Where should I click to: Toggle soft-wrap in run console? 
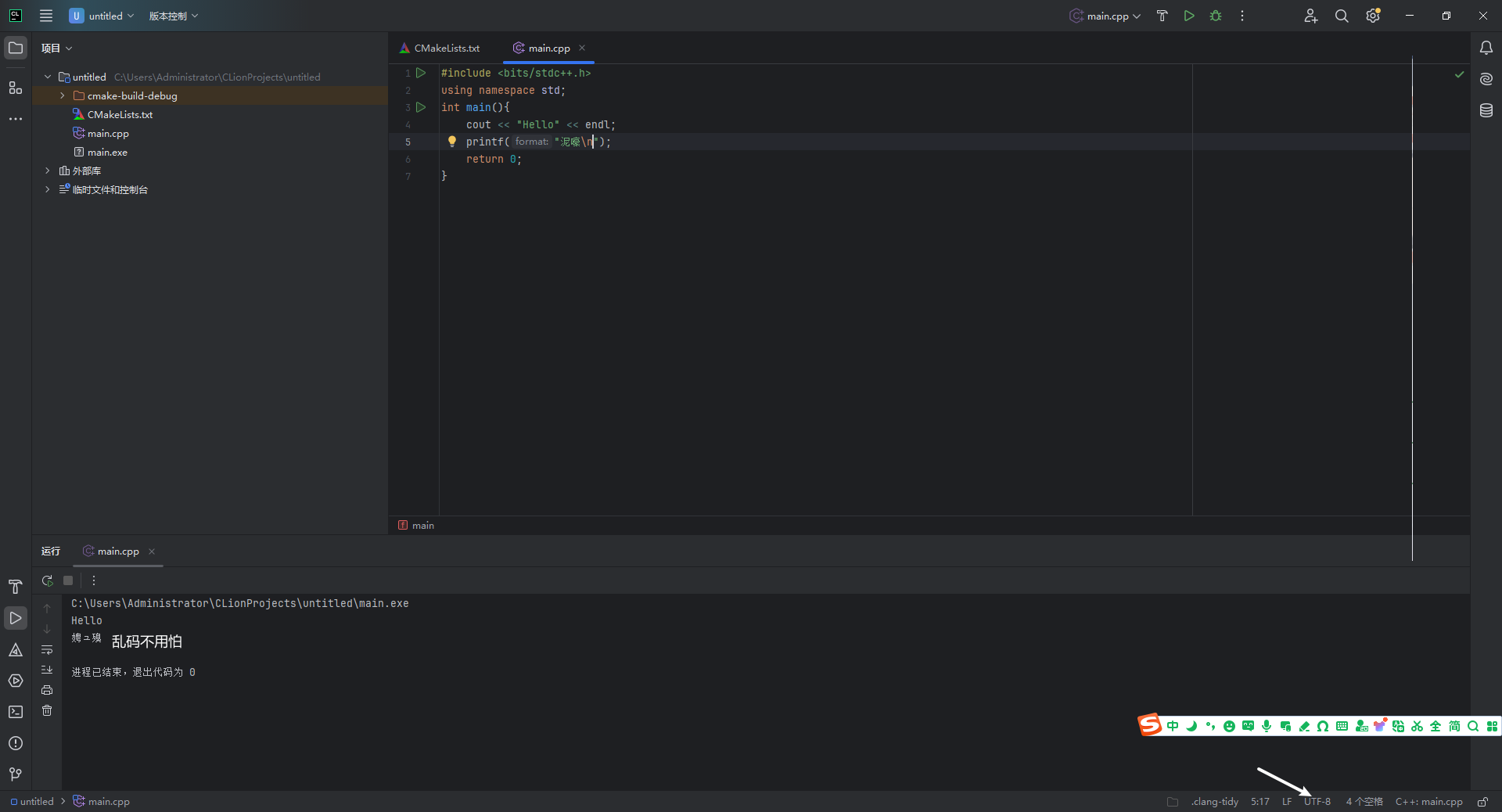[47, 650]
